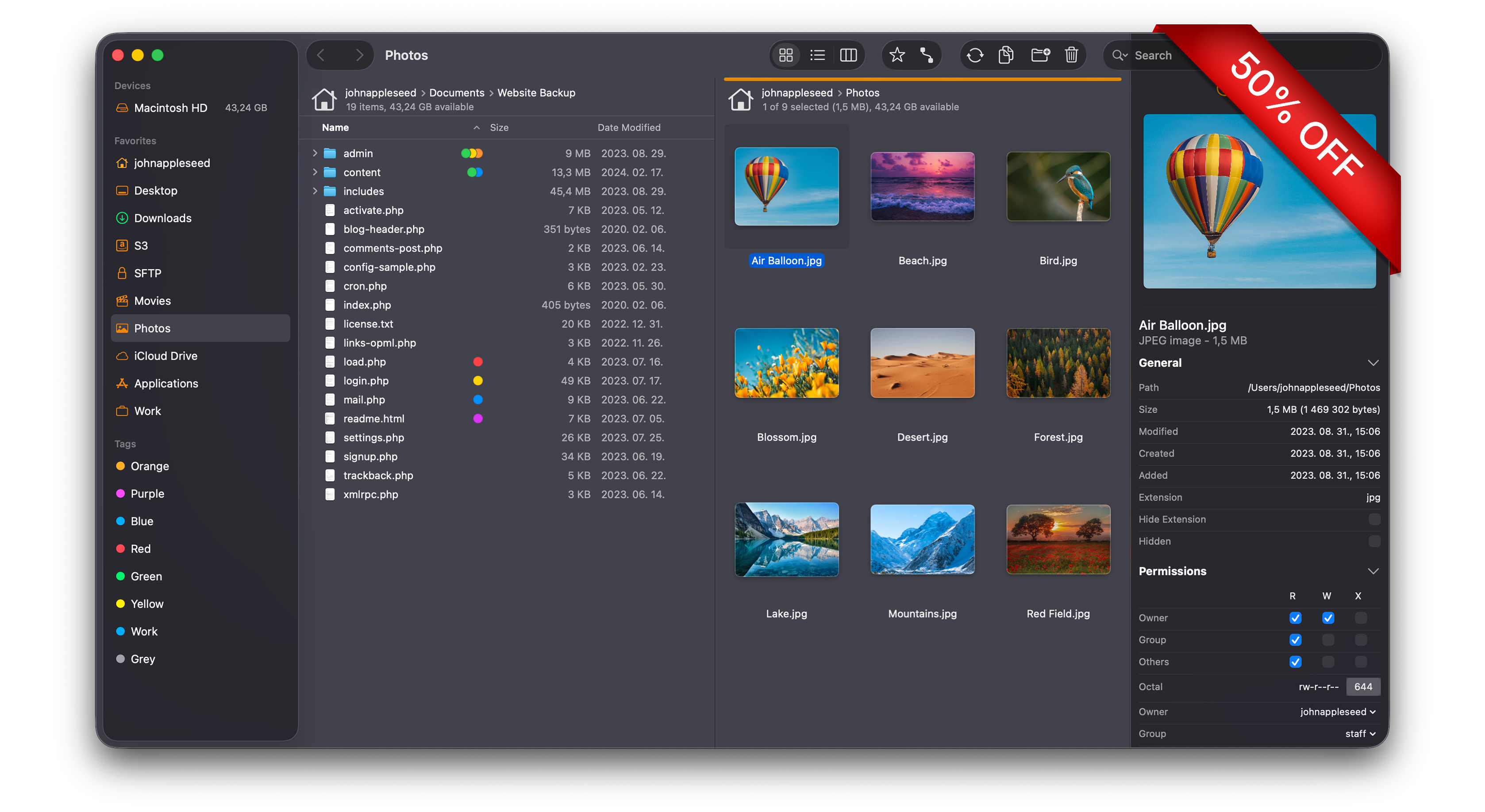The image size is (1485, 812).
Task: Click the copy files icon
Action: pos(1006,55)
